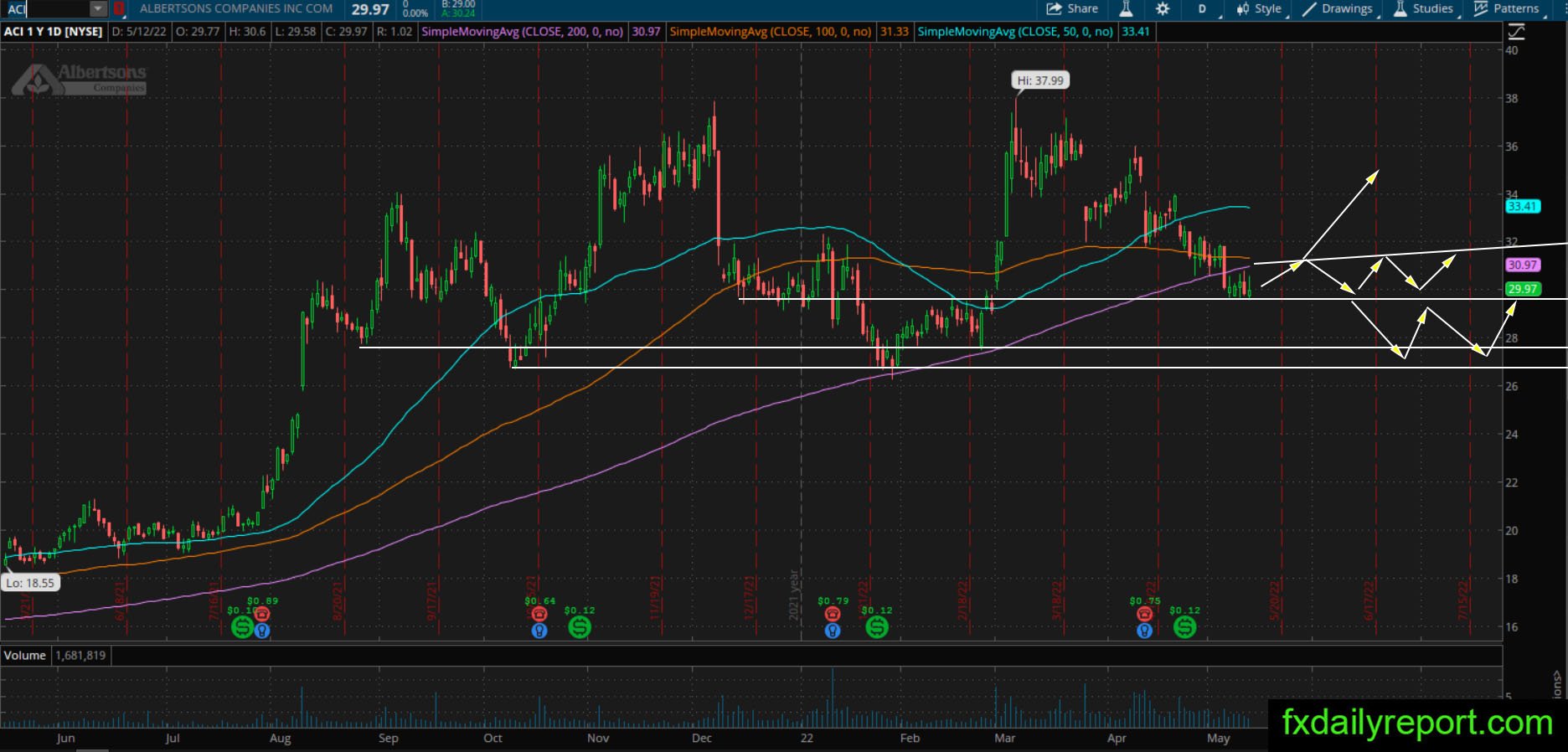
Task: Click the bid quote 'B: 29.00'
Action: coord(458,4)
